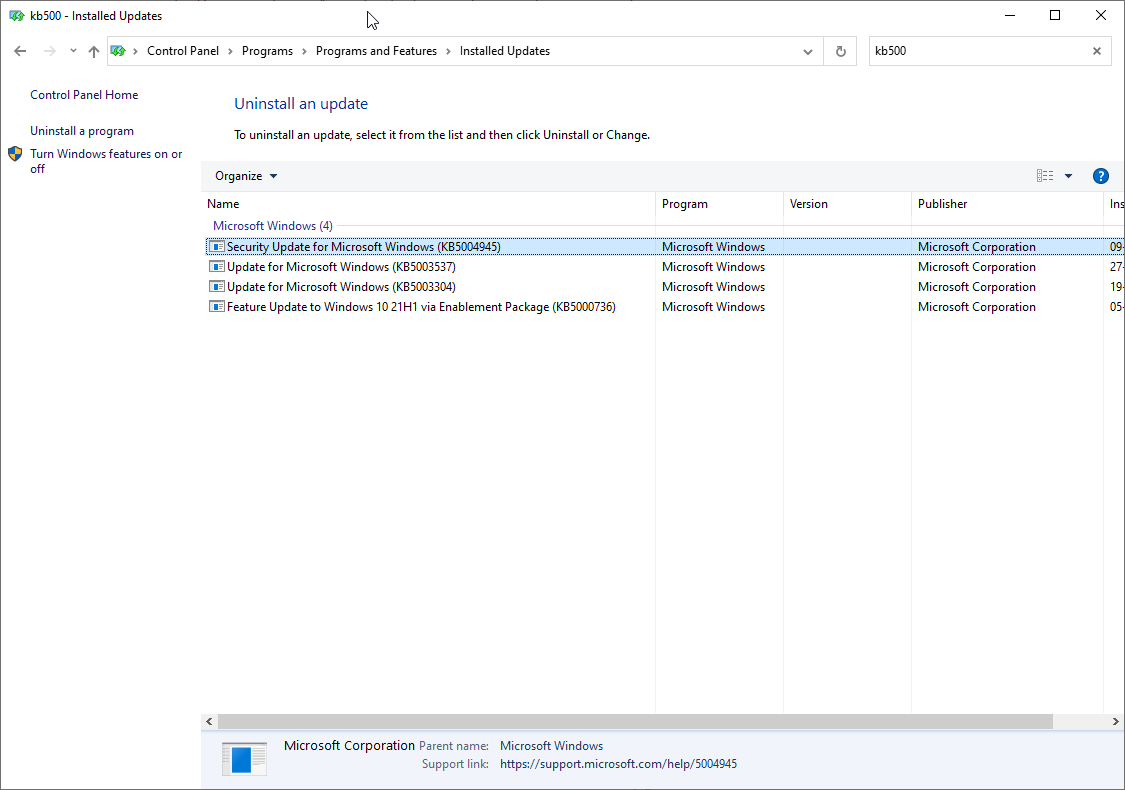This screenshot has width=1125, height=790.
Task: Open the address bar history dropdown
Action: 808,50
